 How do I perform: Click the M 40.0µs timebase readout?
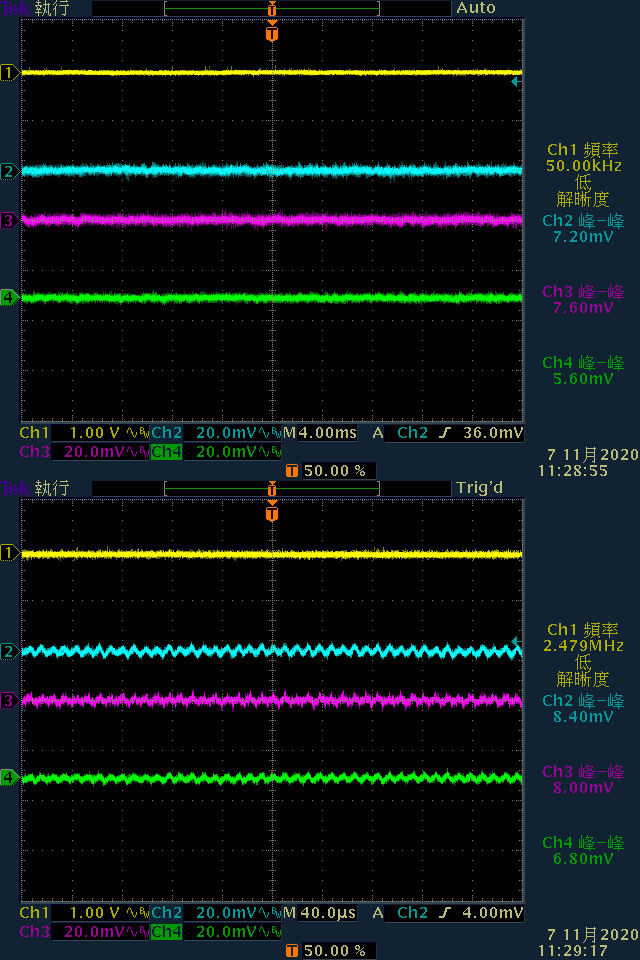[320, 913]
